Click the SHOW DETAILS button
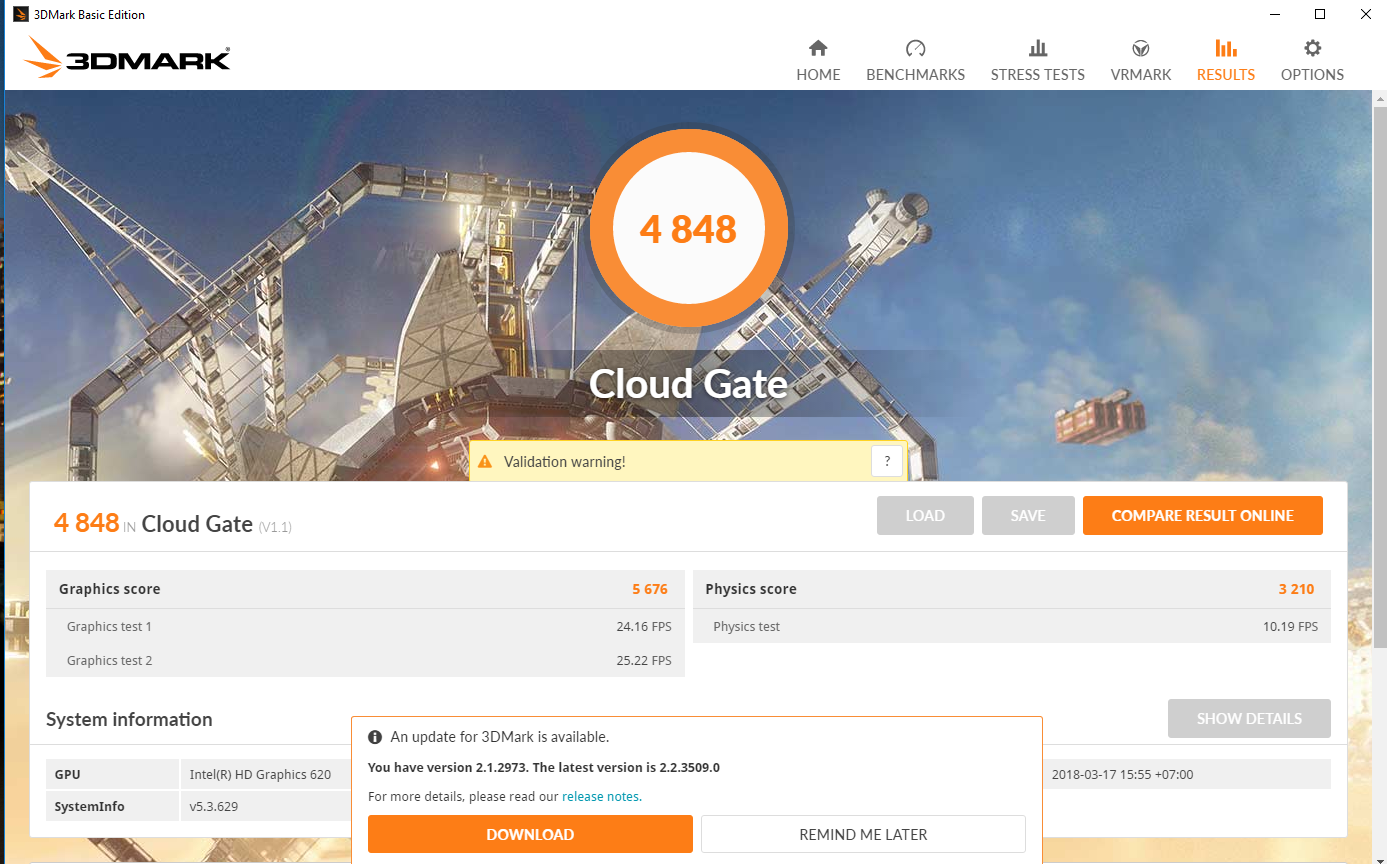Screen dimensions: 1387x864 [x=1249, y=719]
